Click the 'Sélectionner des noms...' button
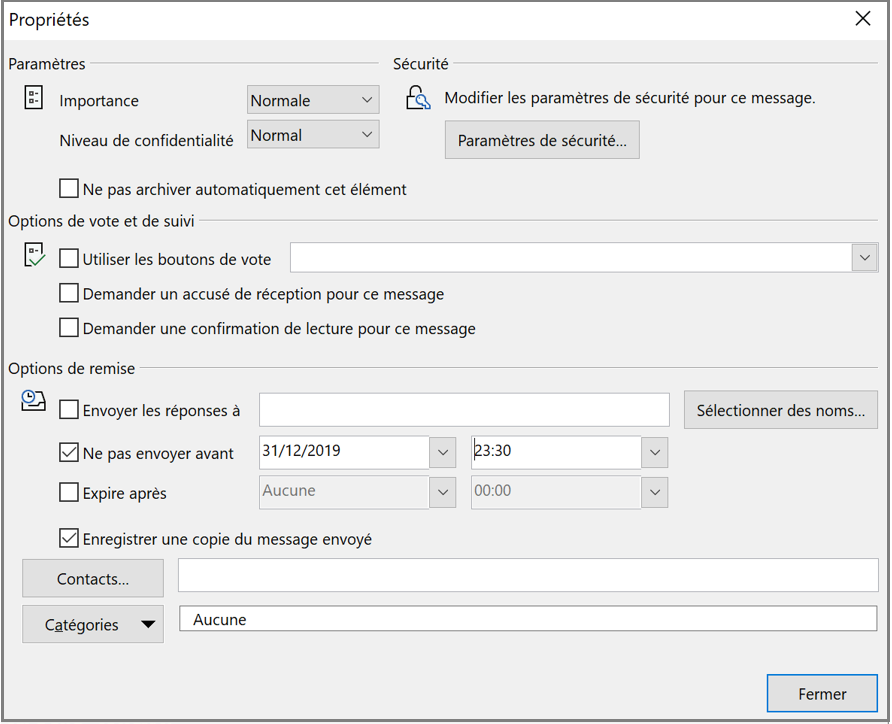 [x=780, y=410]
